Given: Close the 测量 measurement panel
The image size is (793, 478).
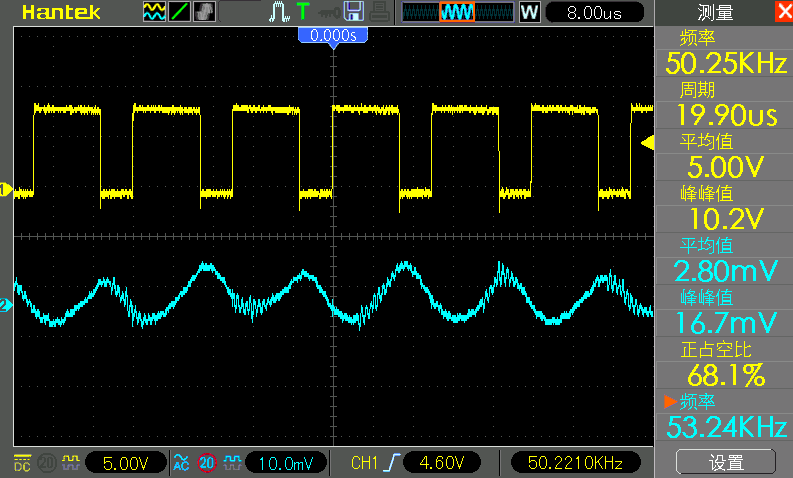Looking at the screenshot, I should point(782,12).
